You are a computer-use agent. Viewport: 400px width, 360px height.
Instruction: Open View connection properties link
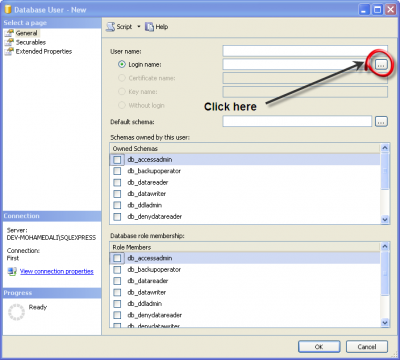(57, 271)
